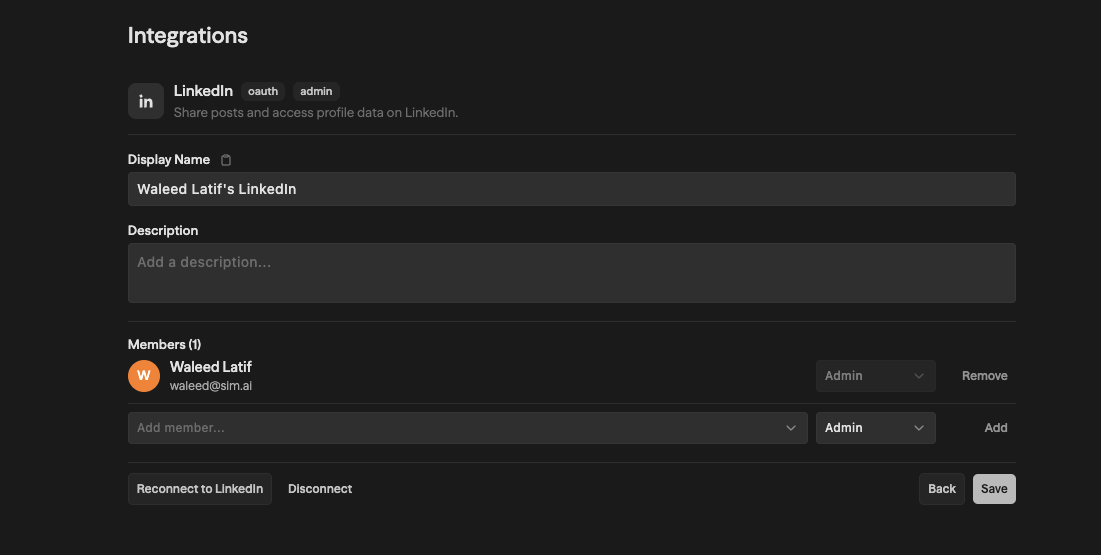The height and width of the screenshot is (555, 1101).
Task: Click the Description label
Action: (x=163, y=230)
